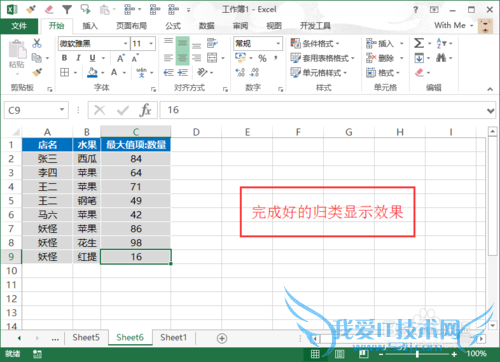This screenshot has width=500, height=362.
Task: Switch to Page Layout view icon
Action: click(x=339, y=354)
